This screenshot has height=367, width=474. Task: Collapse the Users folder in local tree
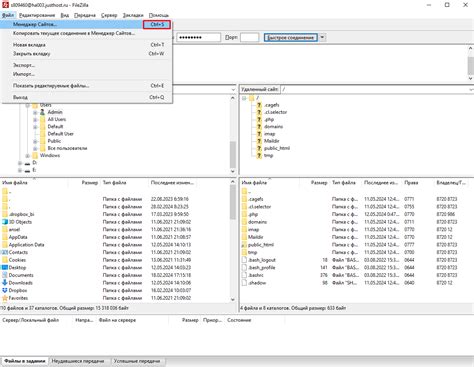[28, 105]
